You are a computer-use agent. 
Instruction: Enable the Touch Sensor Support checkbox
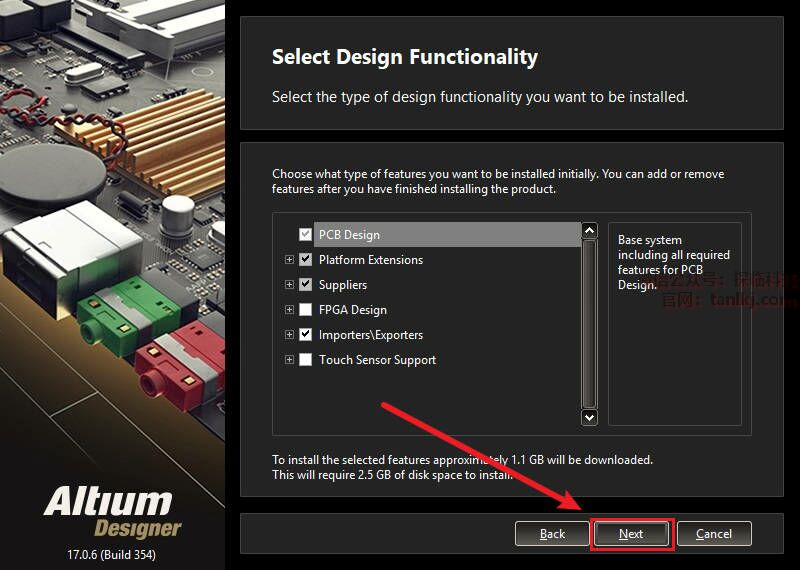(305, 360)
